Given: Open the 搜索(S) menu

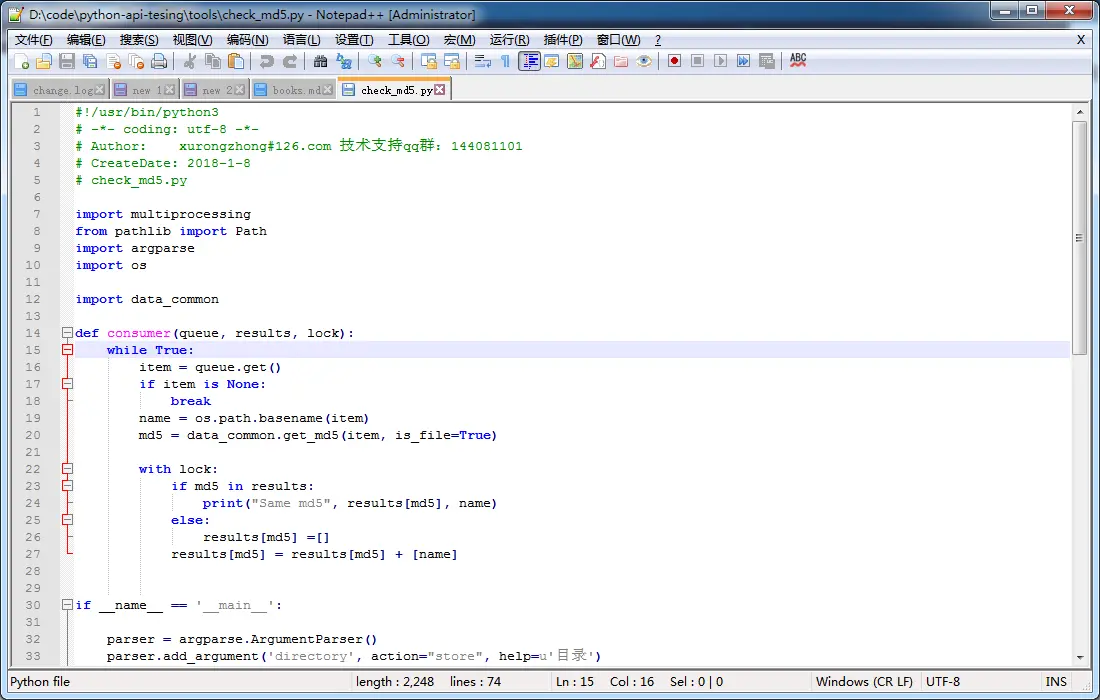Looking at the screenshot, I should [x=139, y=40].
